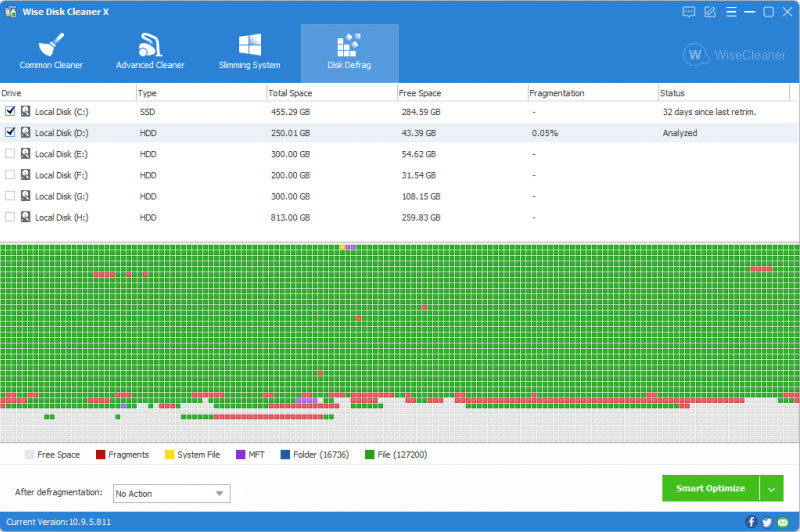Click the yellow System File legend swatch
Viewport: 800px width, 532px height.
coord(169,454)
